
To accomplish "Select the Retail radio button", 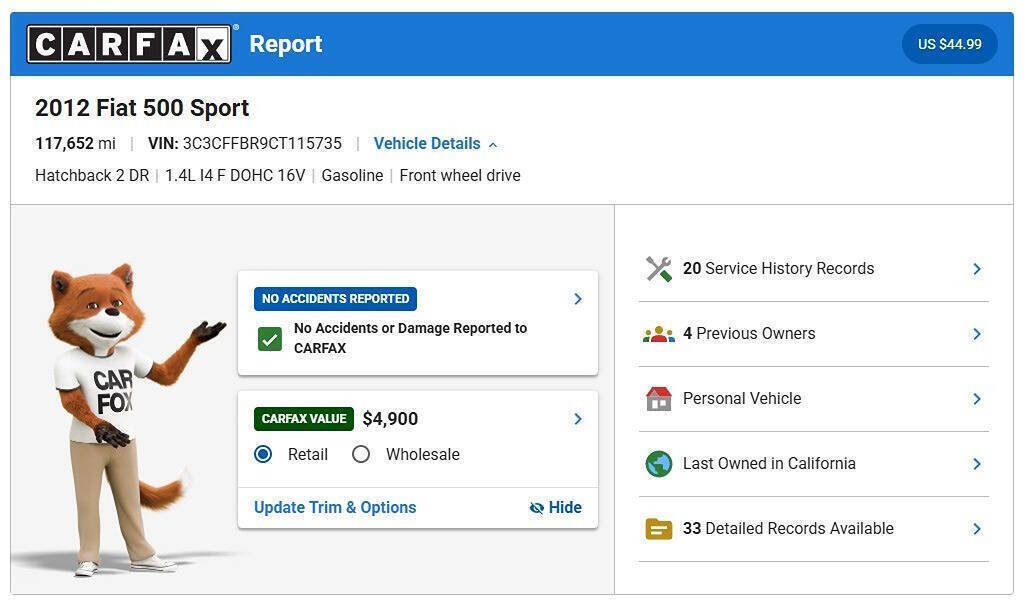I will pos(263,454).
